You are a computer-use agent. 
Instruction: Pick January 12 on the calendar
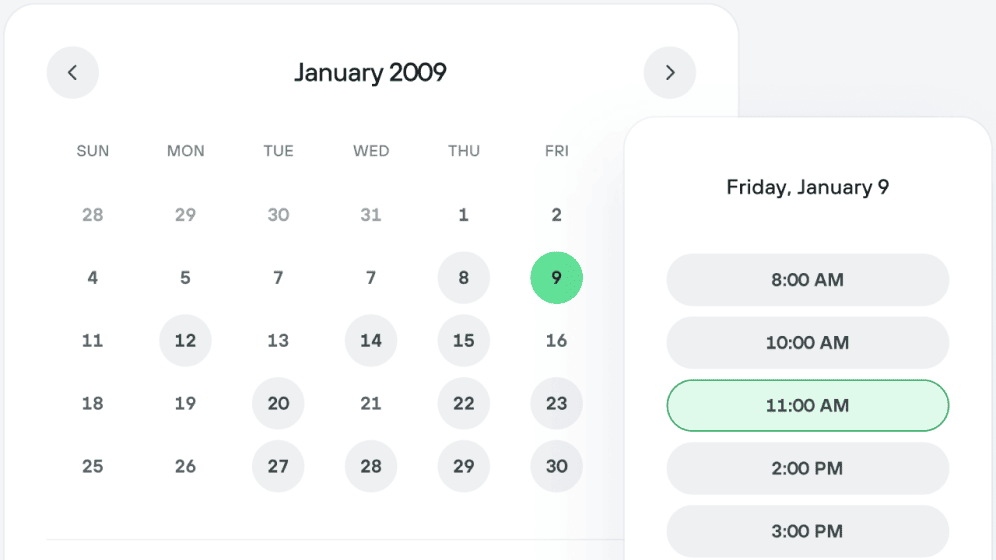coord(185,341)
